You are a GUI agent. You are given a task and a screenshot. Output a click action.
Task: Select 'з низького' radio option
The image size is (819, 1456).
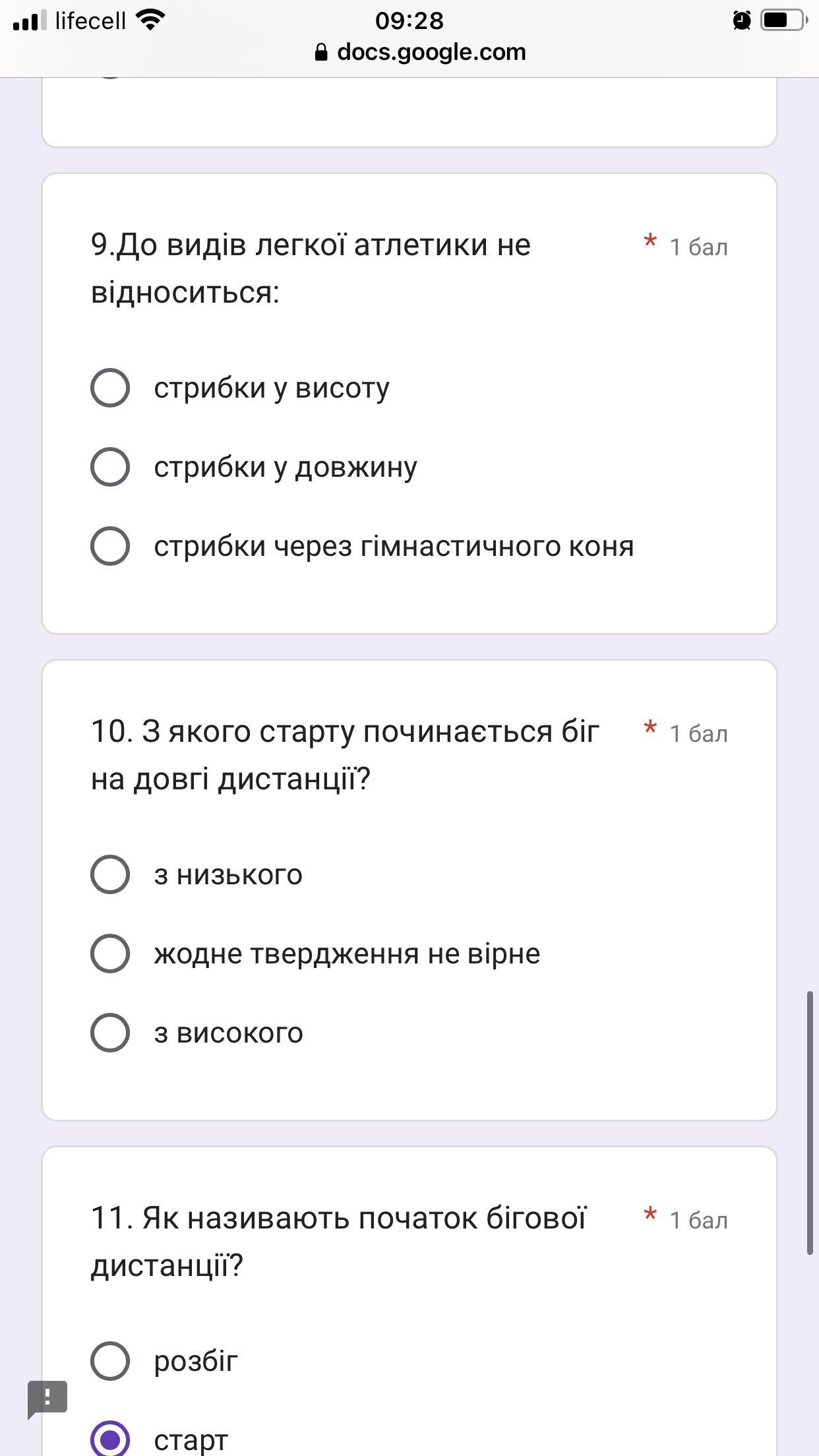pyautogui.click(x=110, y=874)
